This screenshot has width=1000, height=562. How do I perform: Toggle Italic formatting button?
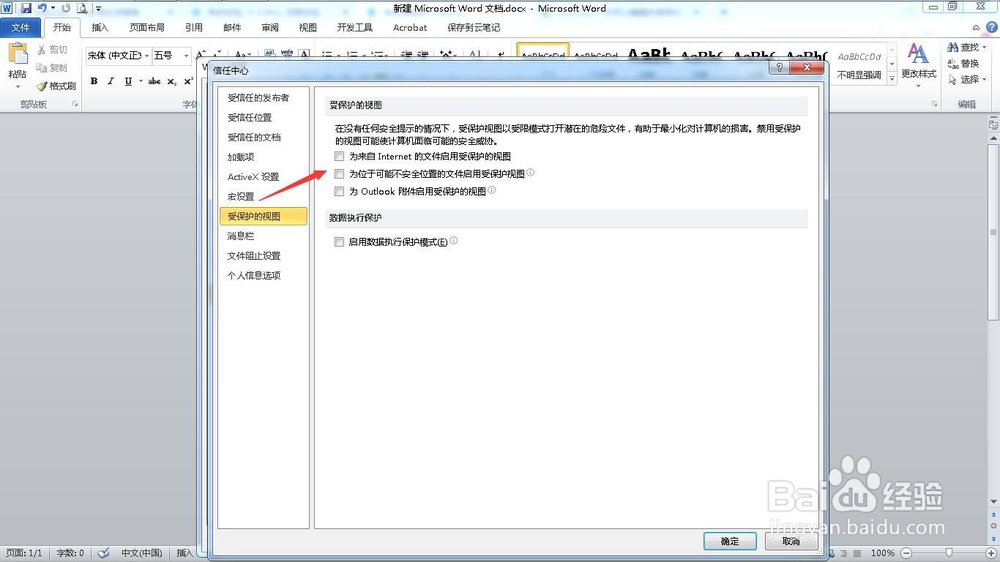pos(111,81)
